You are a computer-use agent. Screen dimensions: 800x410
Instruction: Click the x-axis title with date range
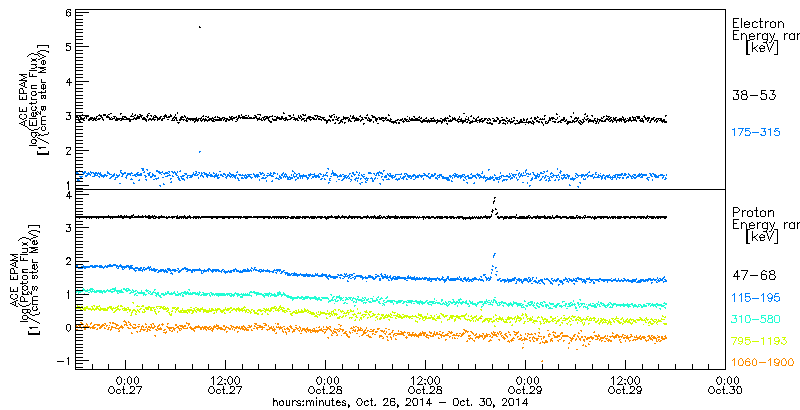[x=399, y=403]
